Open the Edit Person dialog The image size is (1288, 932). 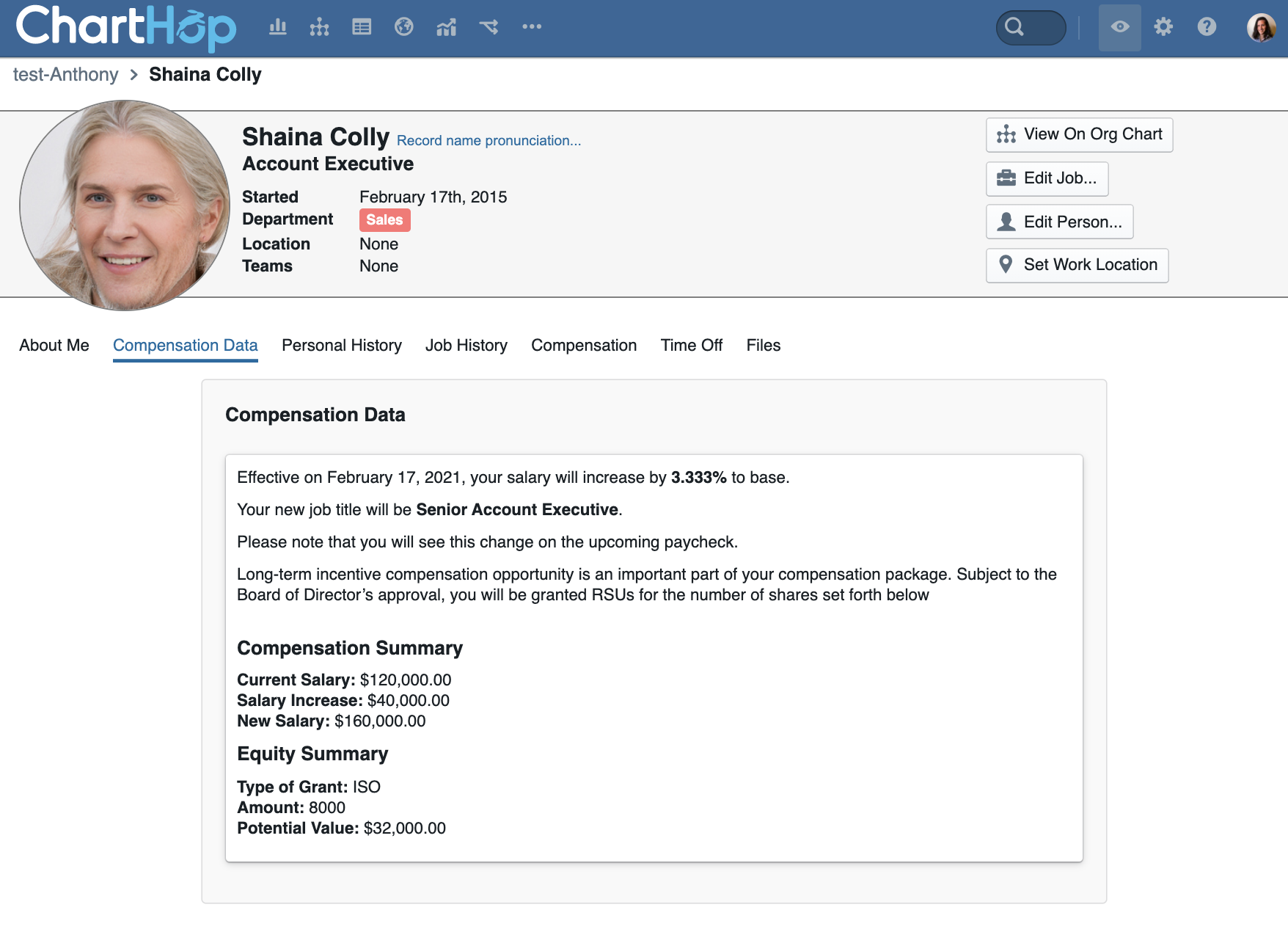tap(1059, 221)
